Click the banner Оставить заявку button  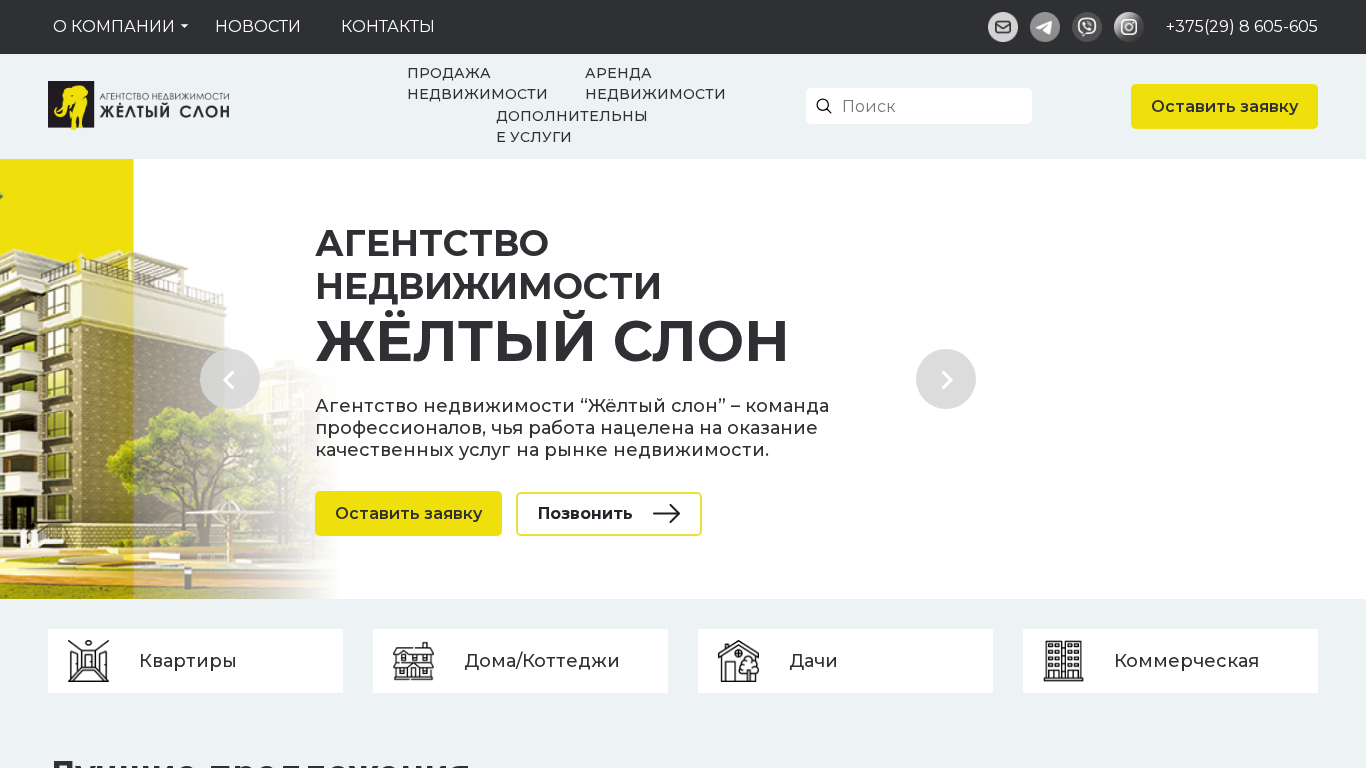point(408,513)
